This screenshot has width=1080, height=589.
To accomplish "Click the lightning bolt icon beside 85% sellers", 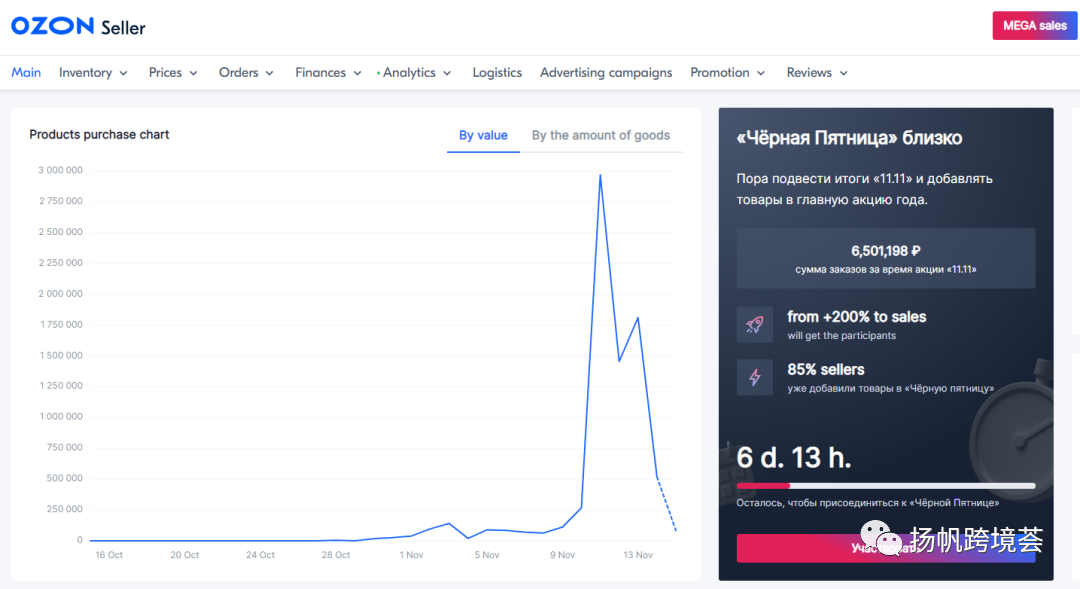I will (x=755, y=377).
